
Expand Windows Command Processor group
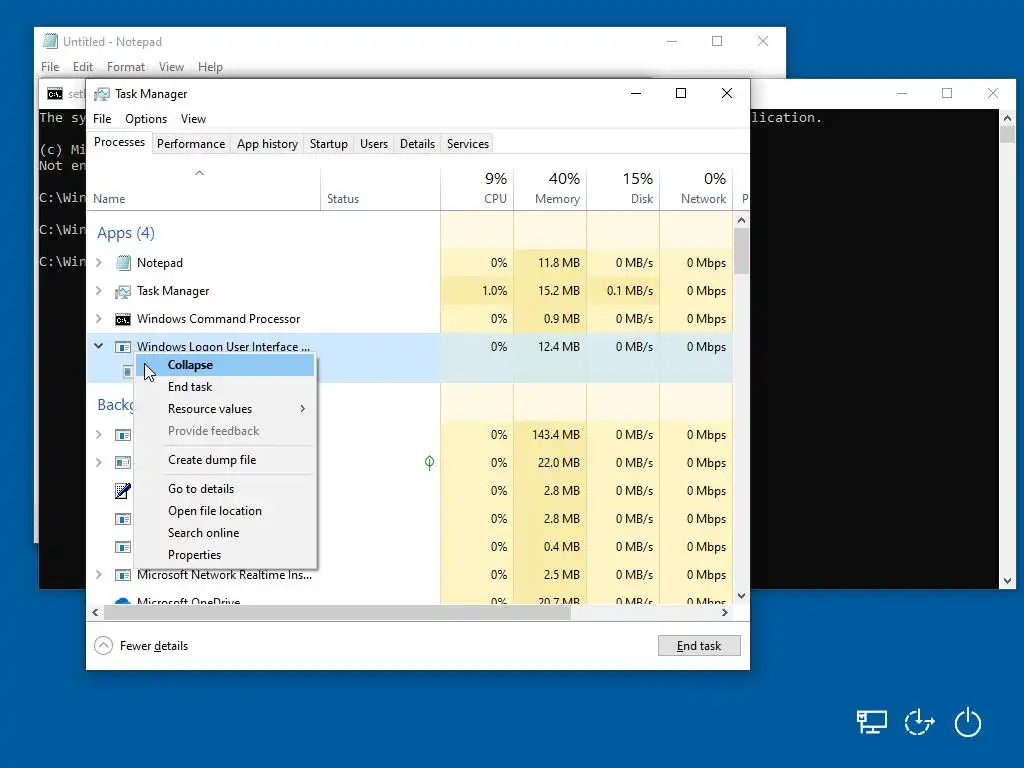coord(99,319)
